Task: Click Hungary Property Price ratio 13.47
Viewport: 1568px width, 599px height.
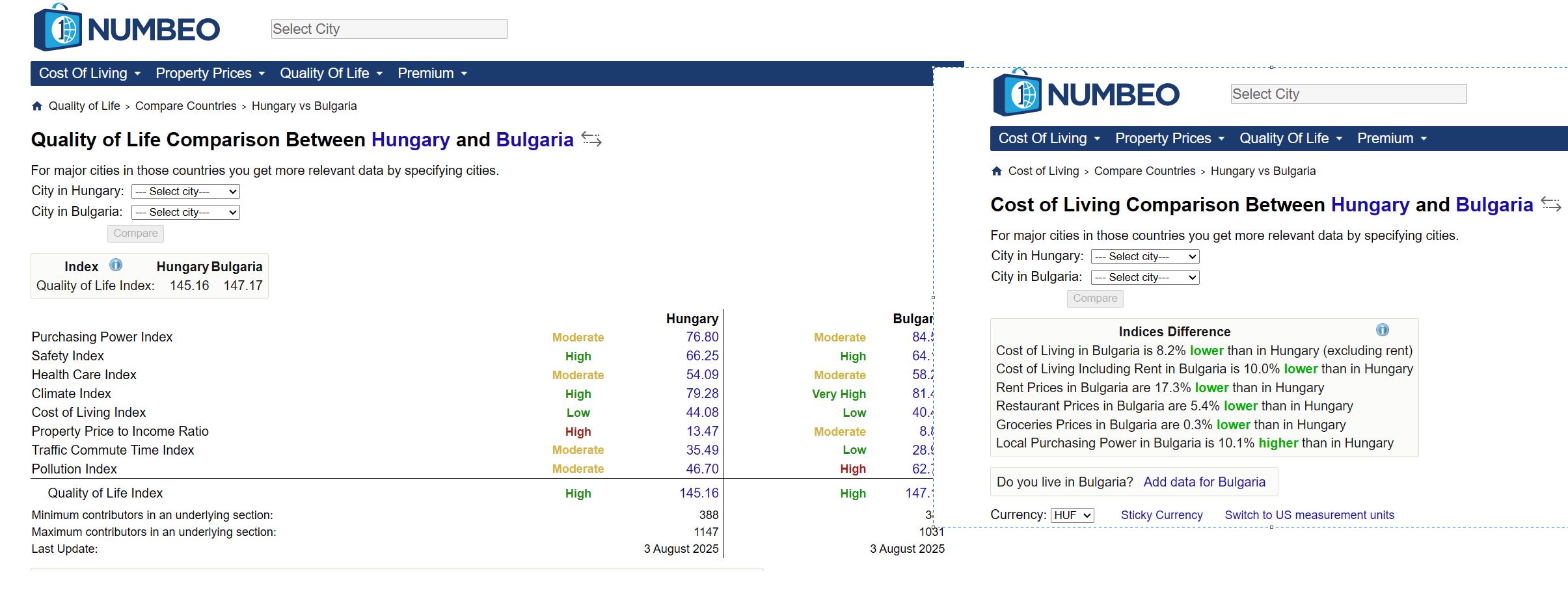Action: (702, 431)
